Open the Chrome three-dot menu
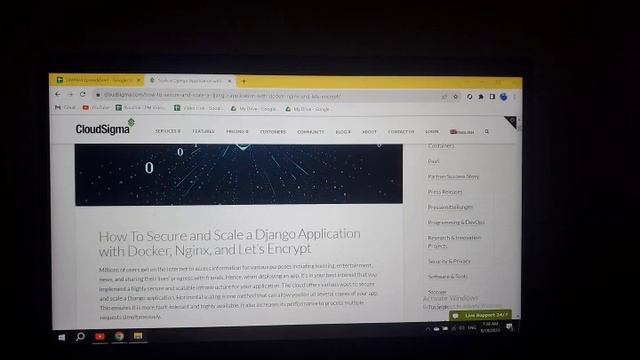The height and width of the screenshot is (360, 640). tap(514, 97)
